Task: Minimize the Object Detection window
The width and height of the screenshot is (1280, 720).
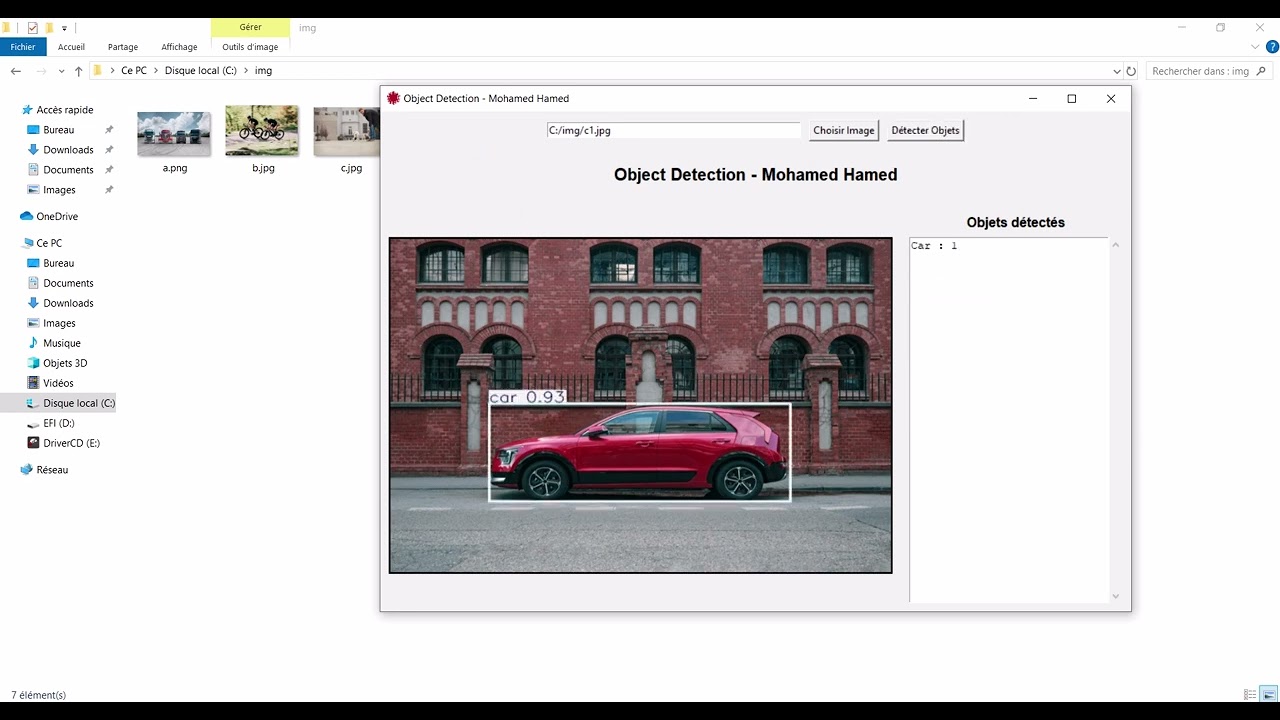Action: point(1033,98)
